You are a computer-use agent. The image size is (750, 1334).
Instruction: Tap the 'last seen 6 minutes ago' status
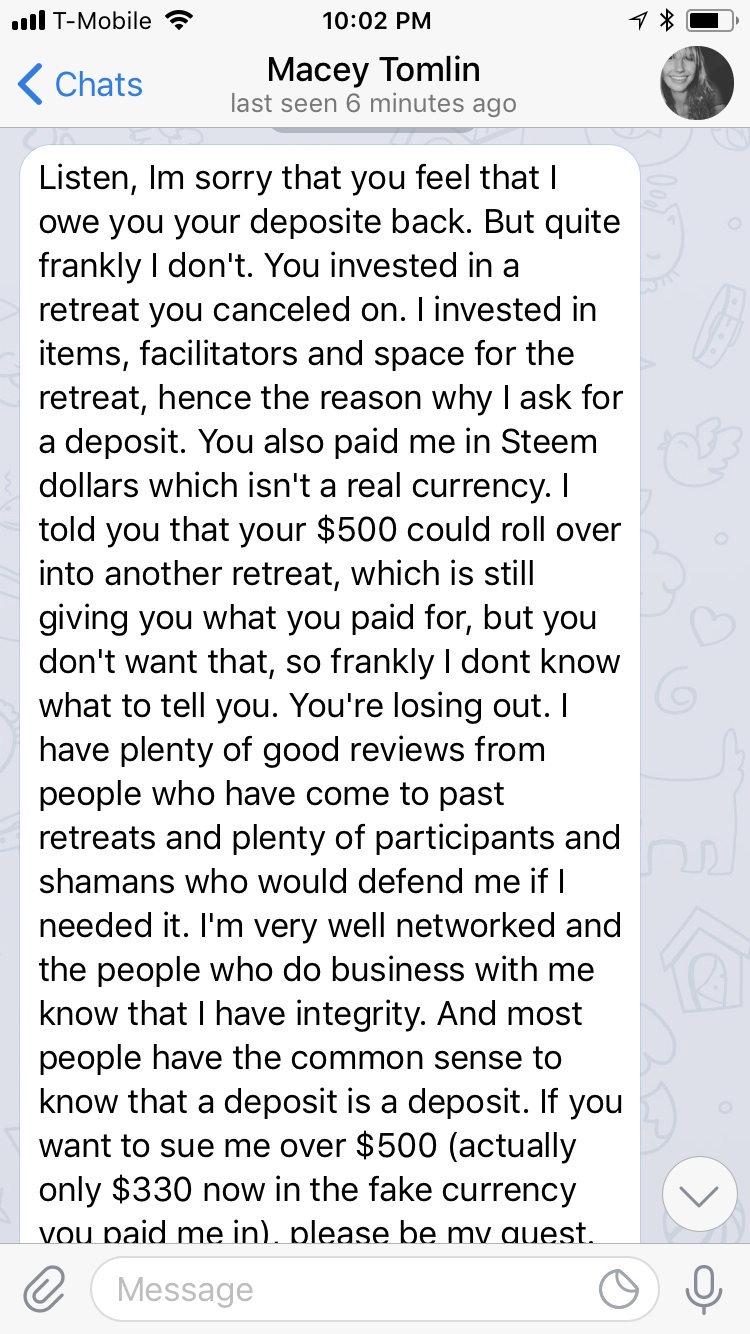374,104
